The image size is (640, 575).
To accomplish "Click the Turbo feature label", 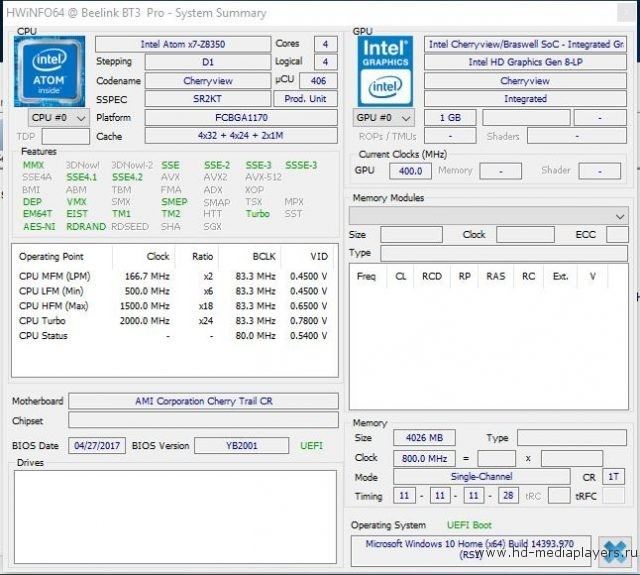I will click(x=258, y=214).
